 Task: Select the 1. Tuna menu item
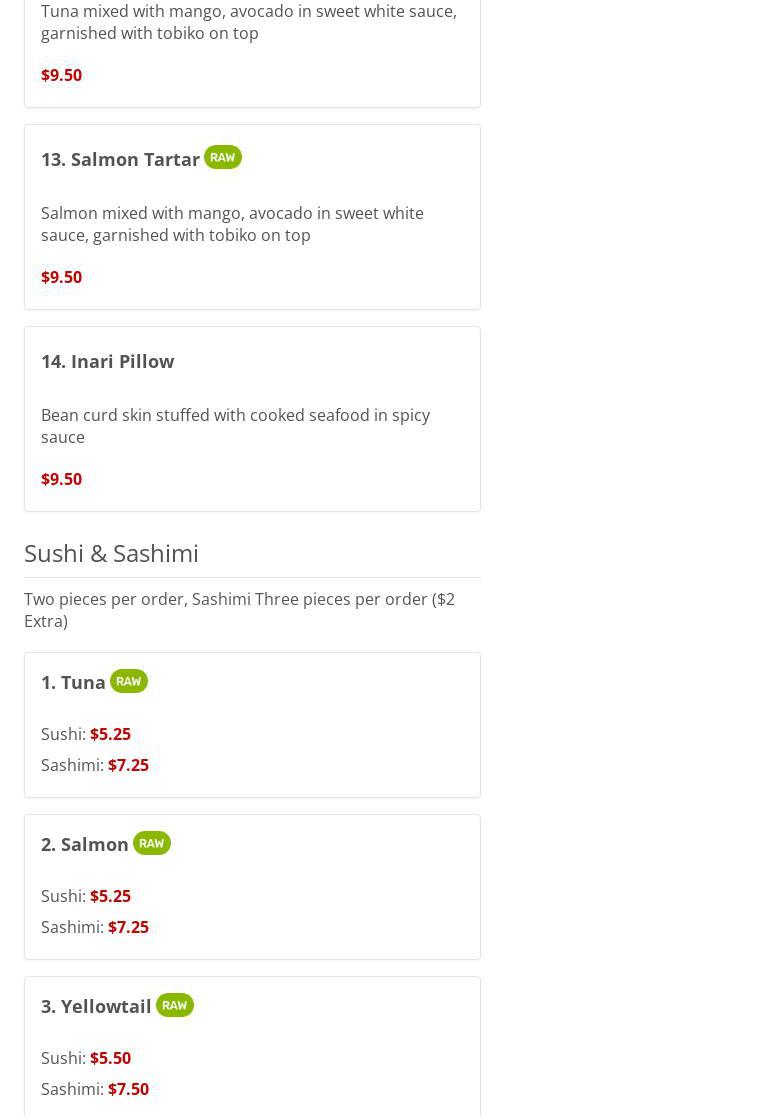click(x=253, y=725)
